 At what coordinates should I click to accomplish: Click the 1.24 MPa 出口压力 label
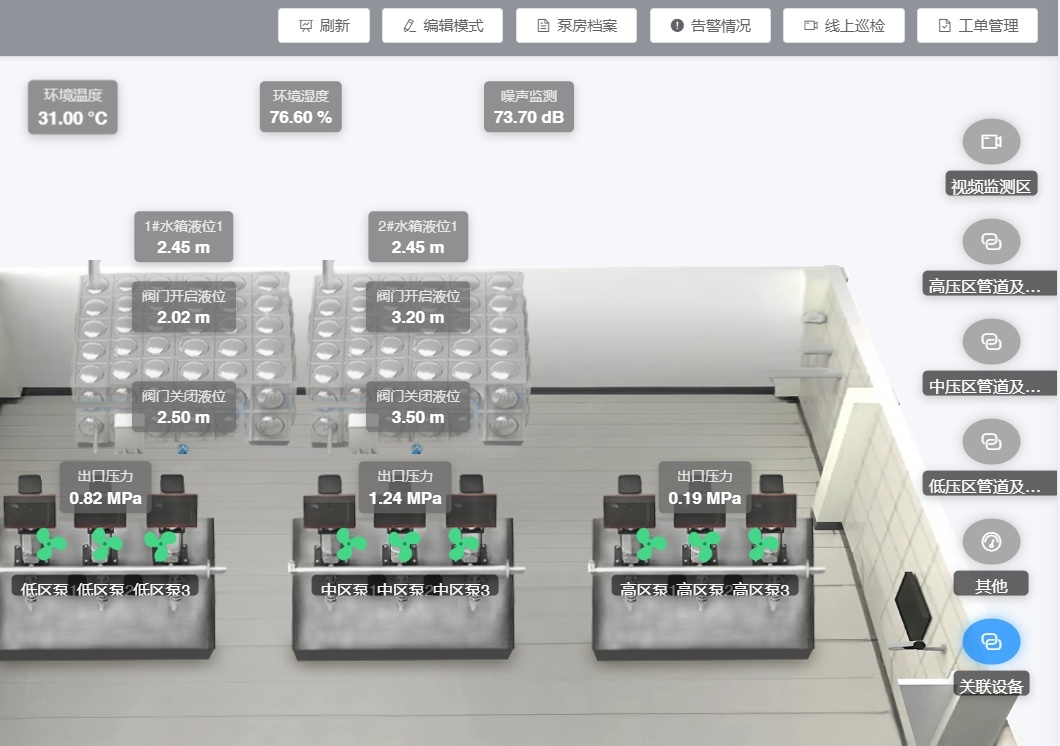pos(405,488)
